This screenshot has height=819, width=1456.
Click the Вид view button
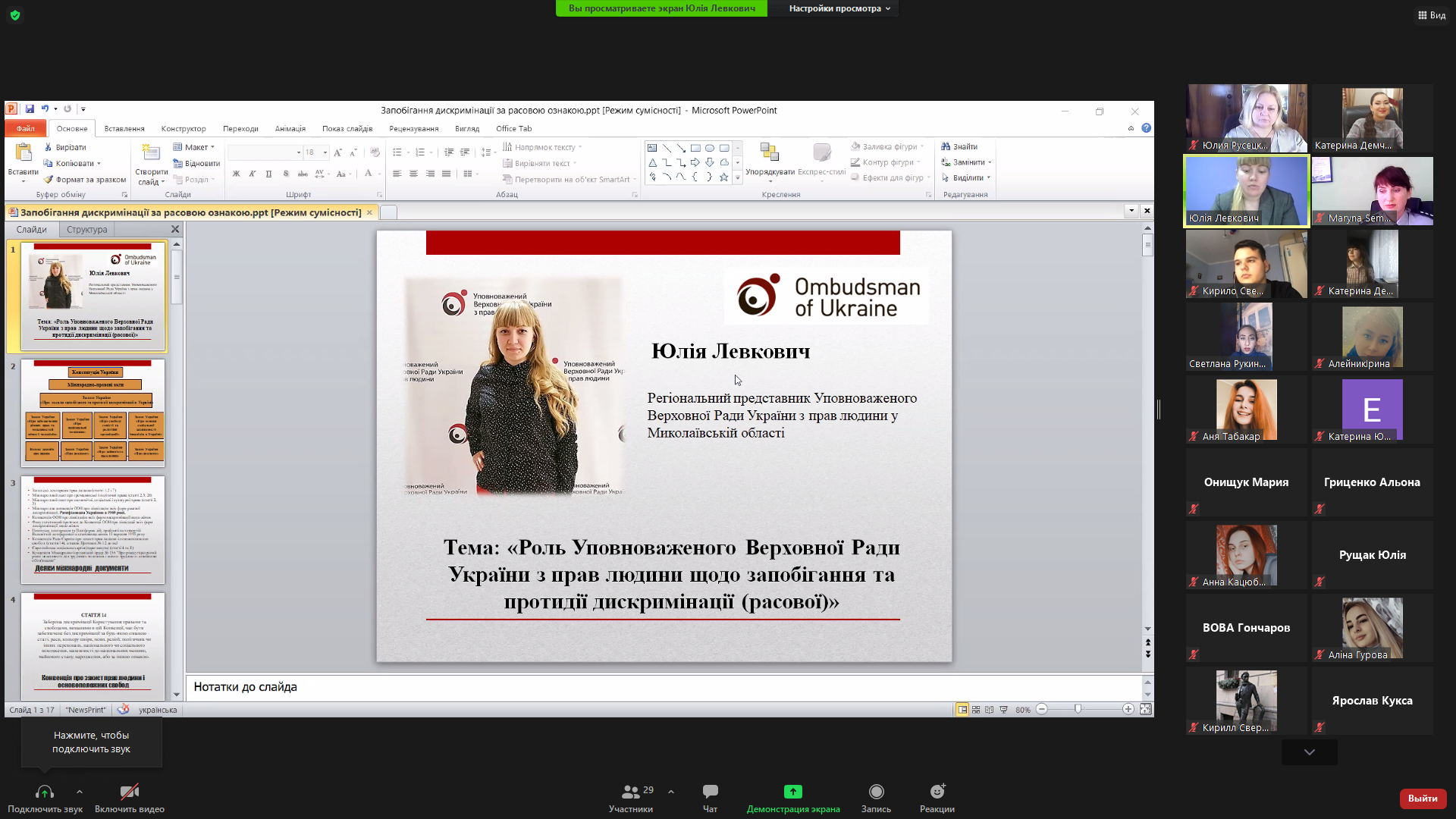1432,15
